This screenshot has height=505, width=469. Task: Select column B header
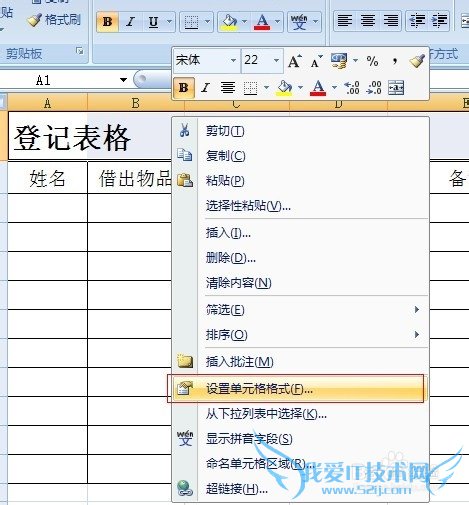point(135,103)
